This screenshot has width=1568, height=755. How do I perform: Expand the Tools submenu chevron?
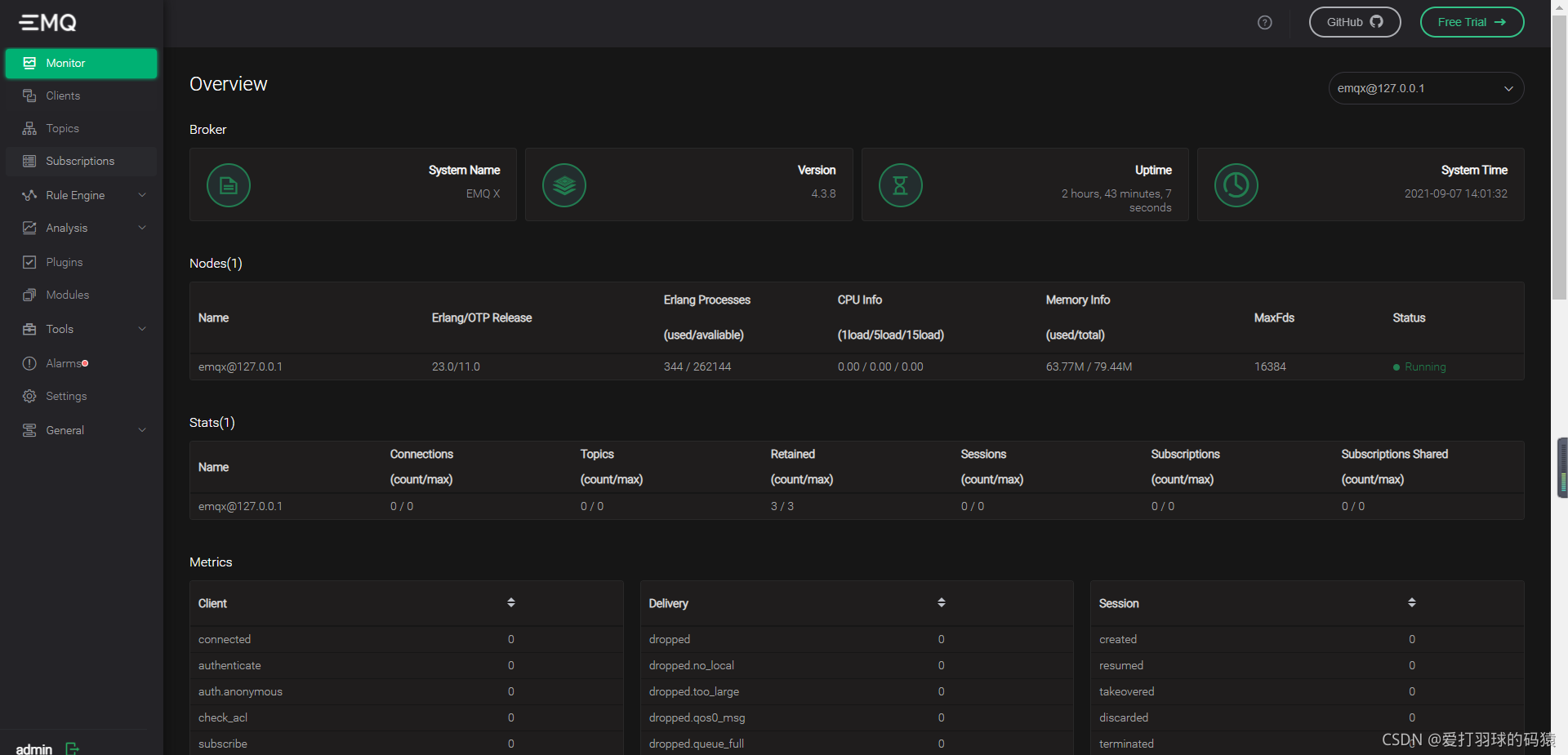pyautogui.click(x=142, y=329)
